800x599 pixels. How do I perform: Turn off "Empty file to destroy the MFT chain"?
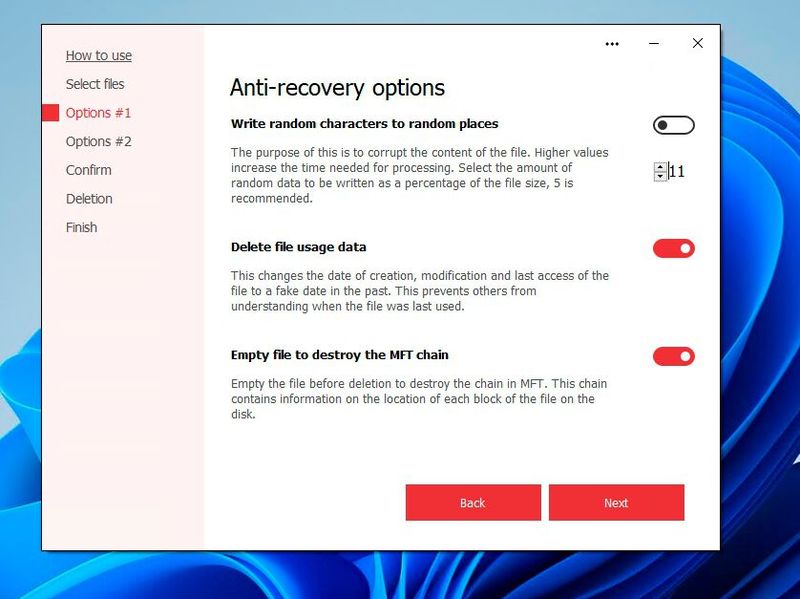point(673,356)
